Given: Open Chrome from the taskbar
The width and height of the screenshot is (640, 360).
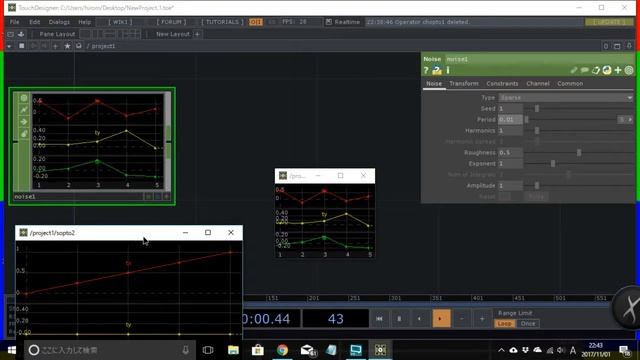Looking at the screenshot, I should pyautogui.click(x=282, y=350).
